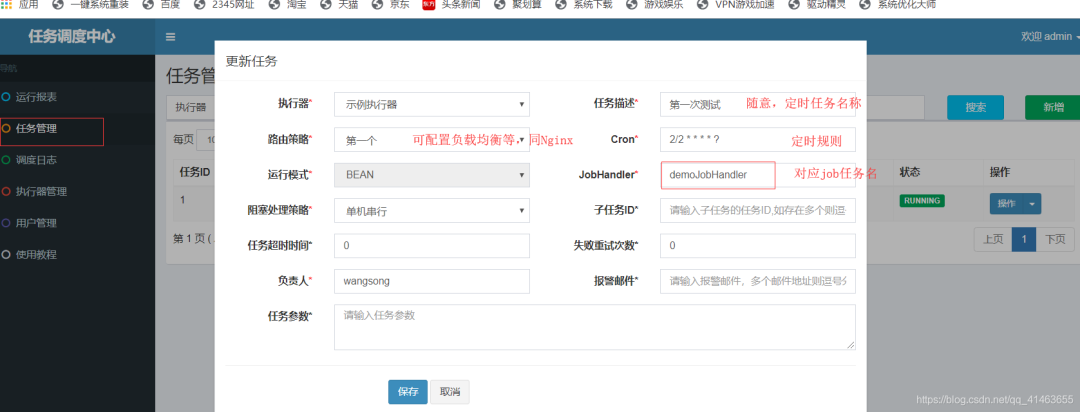
Task: Open the VPN游戏加速 bookmark
Action: point(736,5)
